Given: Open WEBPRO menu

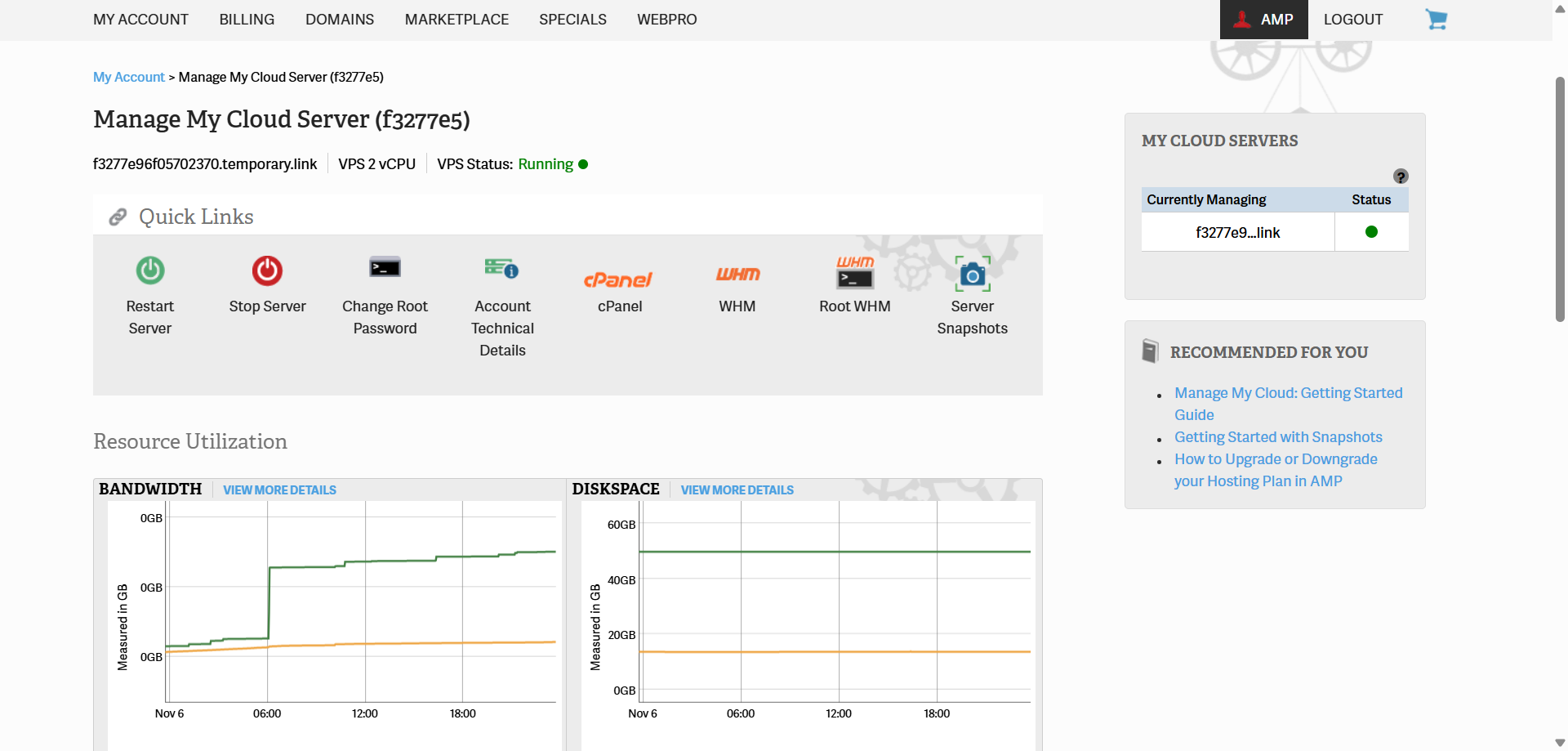Looking at the screenshot, I should pyautogui.click(x=667, y=20).
